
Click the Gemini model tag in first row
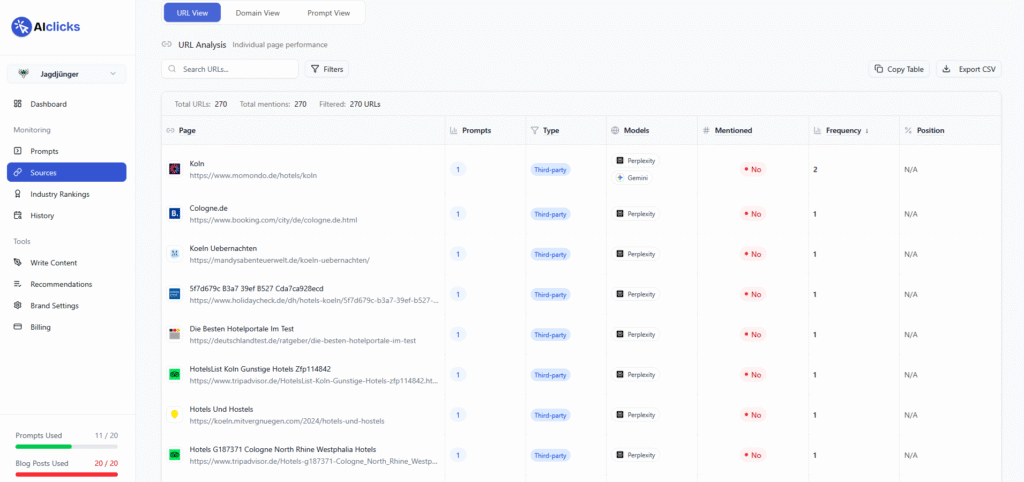(633, 177)
